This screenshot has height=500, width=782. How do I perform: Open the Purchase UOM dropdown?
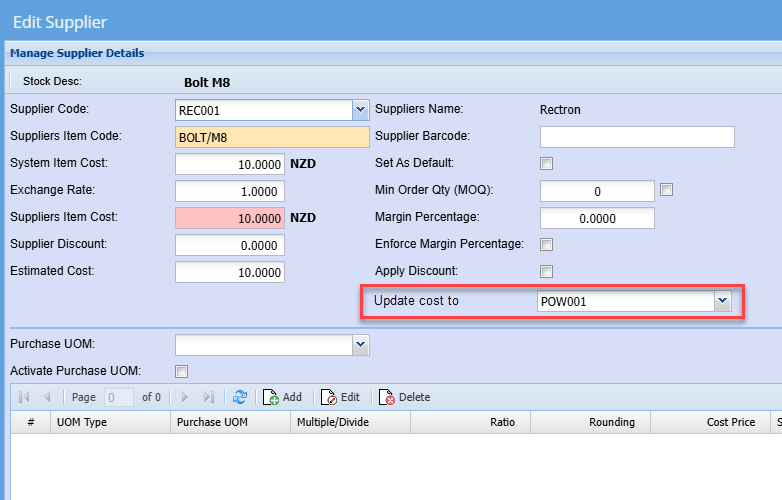pos(360,345)
